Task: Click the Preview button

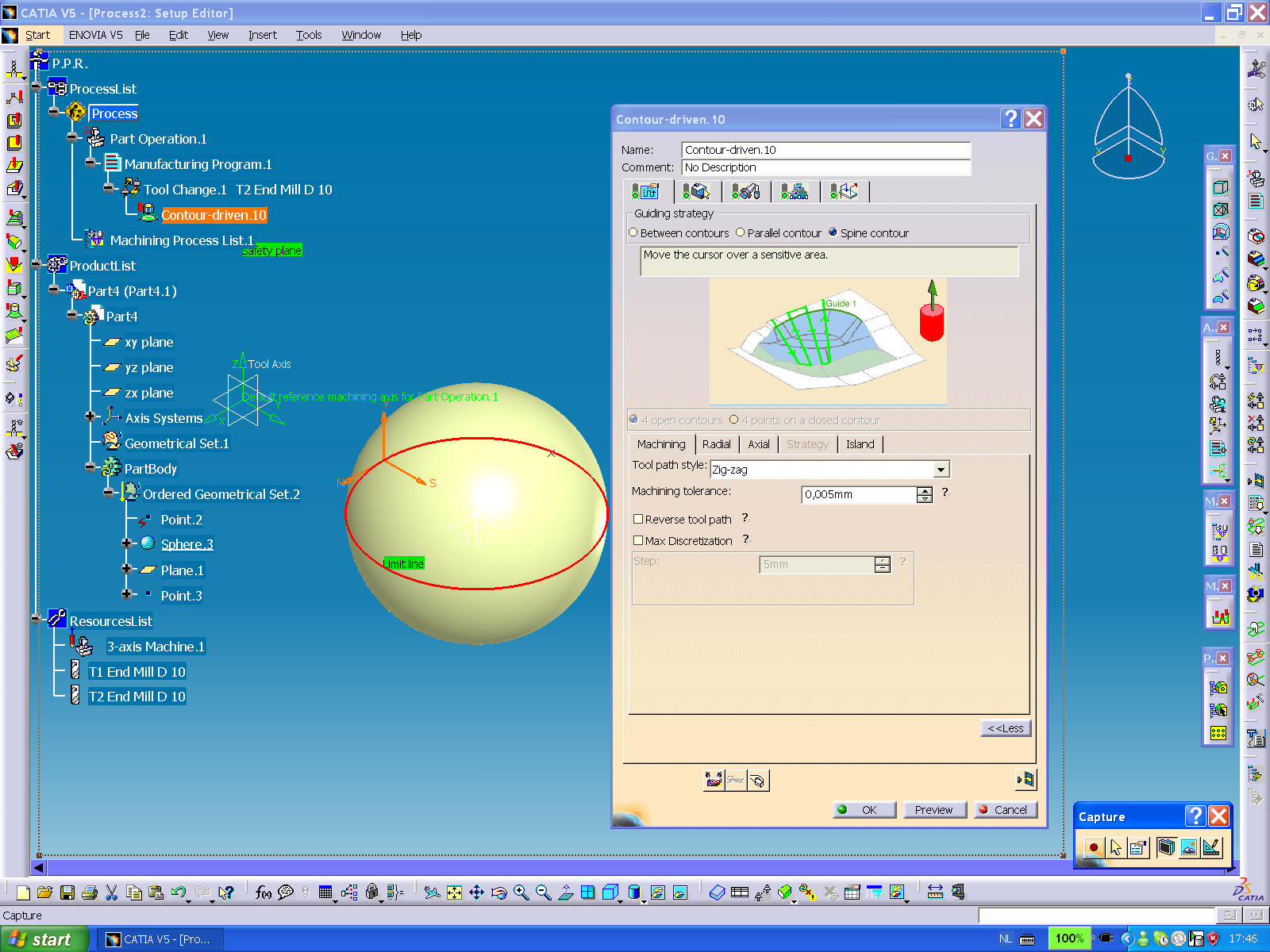Action: [934, 810]
